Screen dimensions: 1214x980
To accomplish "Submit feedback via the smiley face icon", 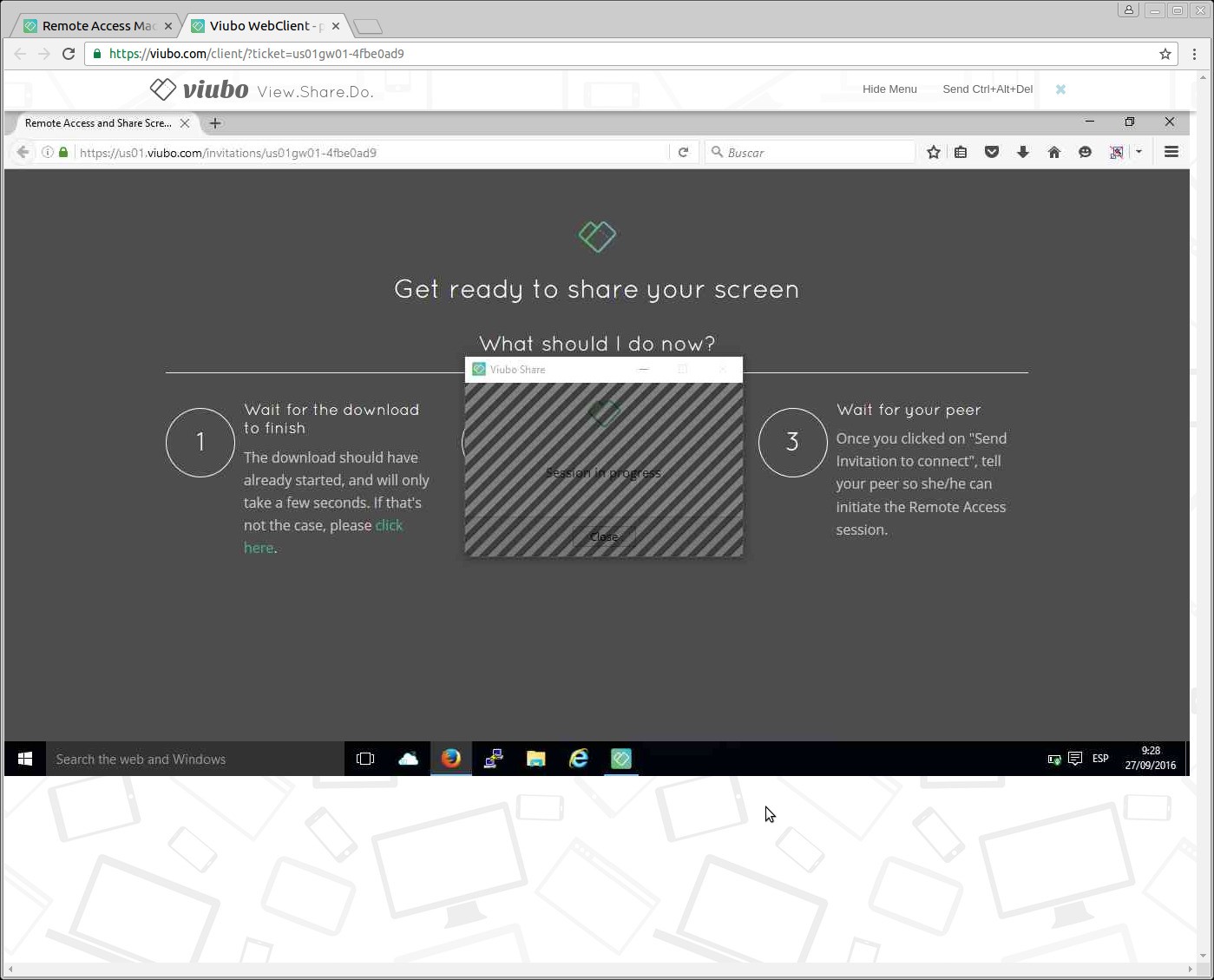I will [1085, 152].
